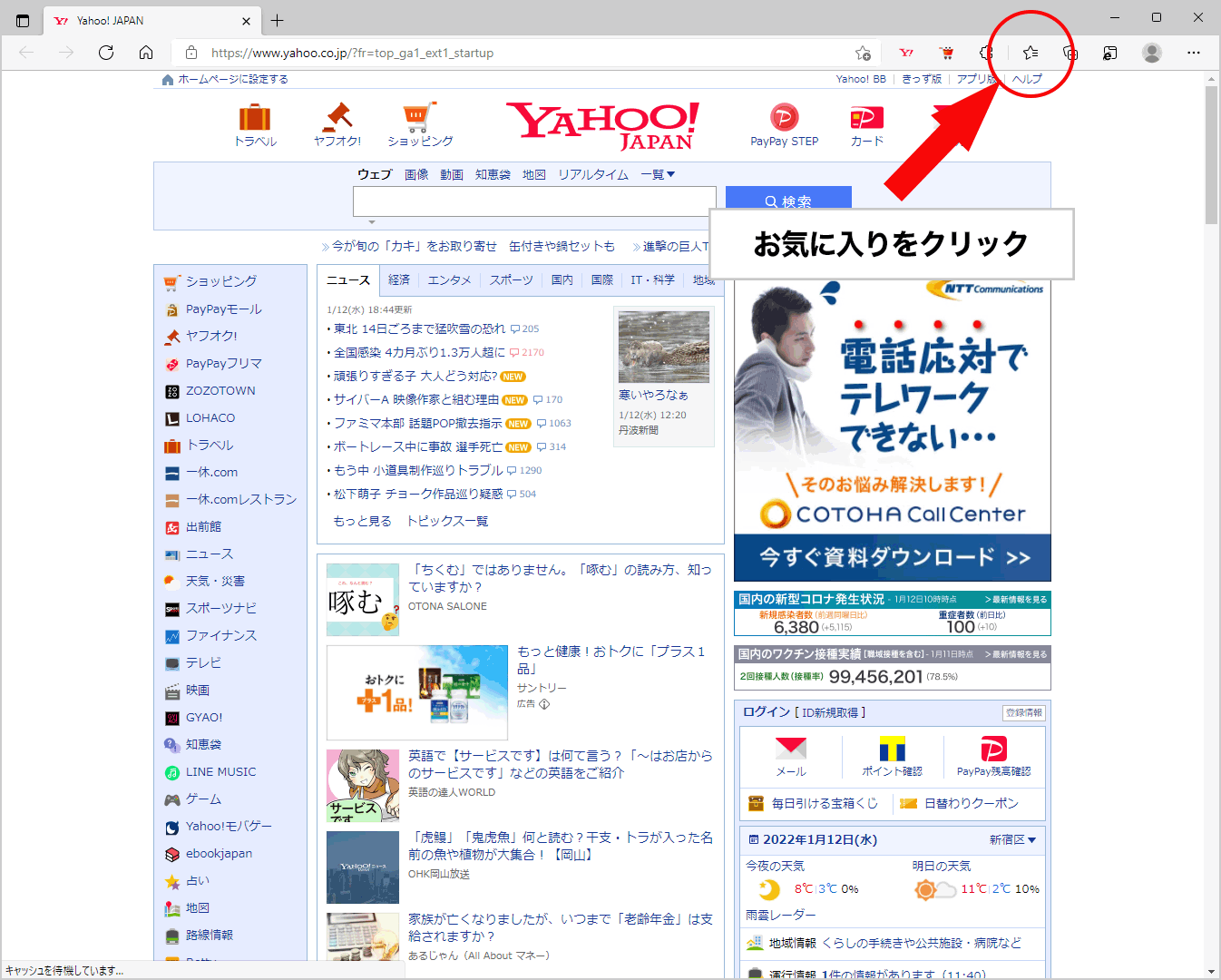Click the トピックス一覧 link
The image size is (1221, 980).
tap(447, 521)
